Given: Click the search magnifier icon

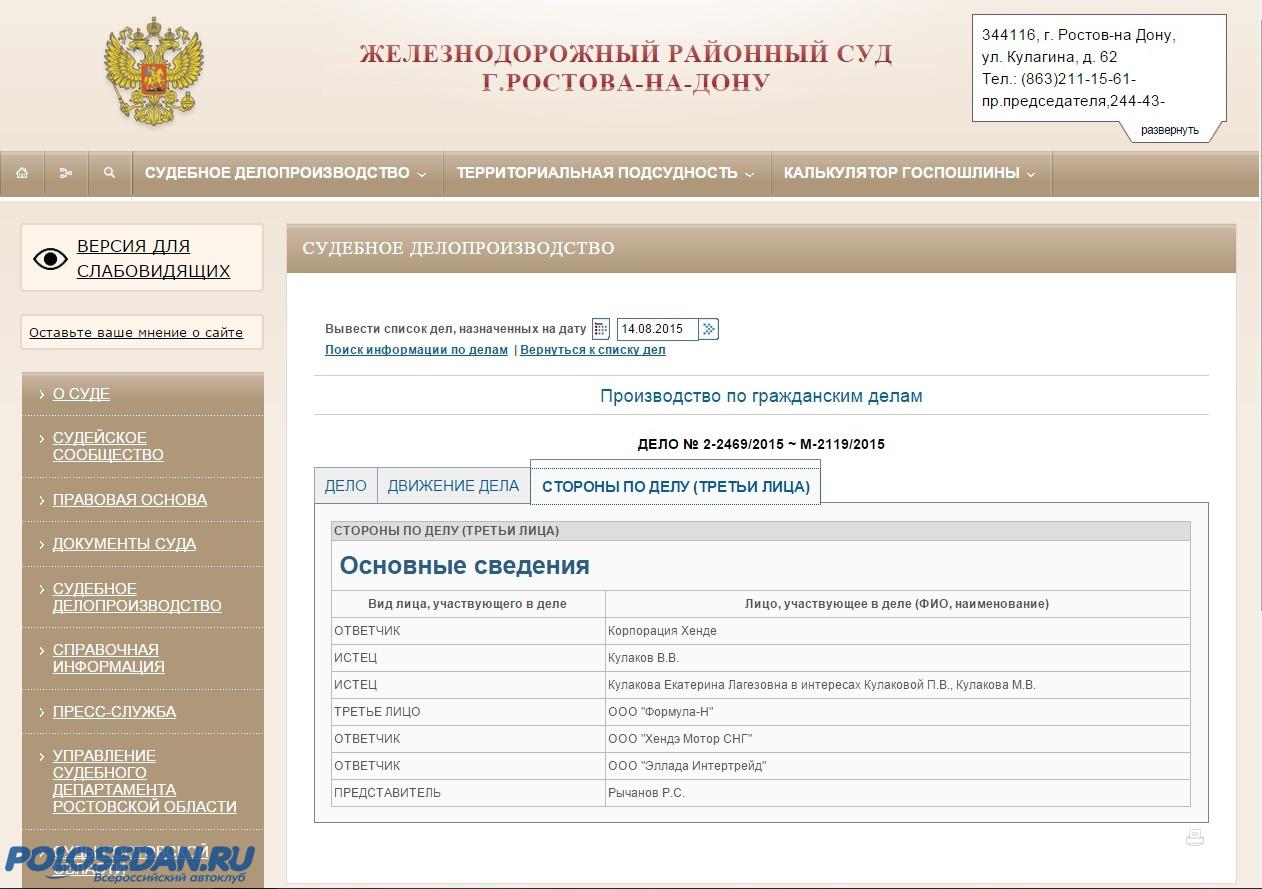Looking at the screenshot, I should pyautogui.click(x=109, y=173).
